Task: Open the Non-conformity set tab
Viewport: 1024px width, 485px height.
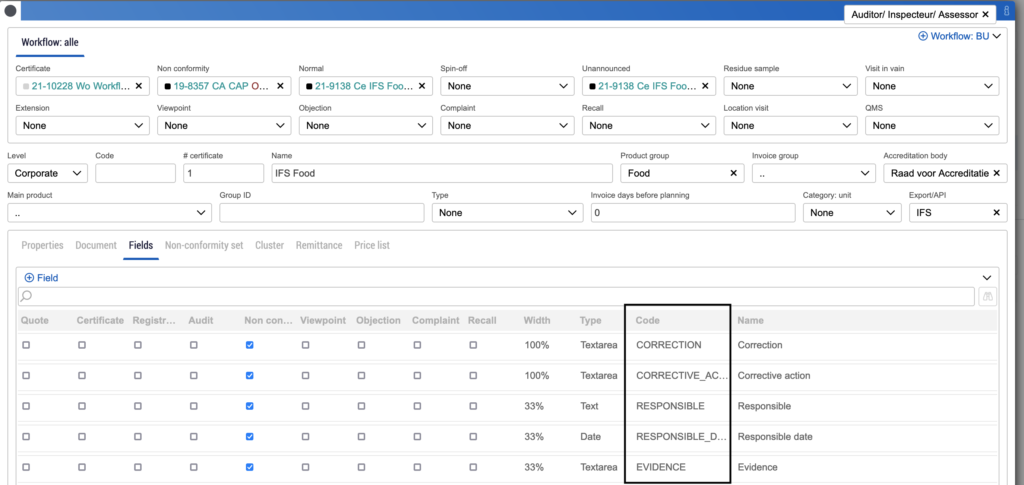Action: click(204, 245)
